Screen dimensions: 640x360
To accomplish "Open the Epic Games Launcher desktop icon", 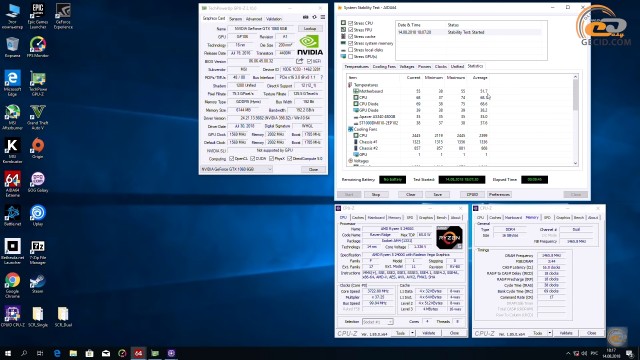I will pyautogui.click(x=38, y=16).
